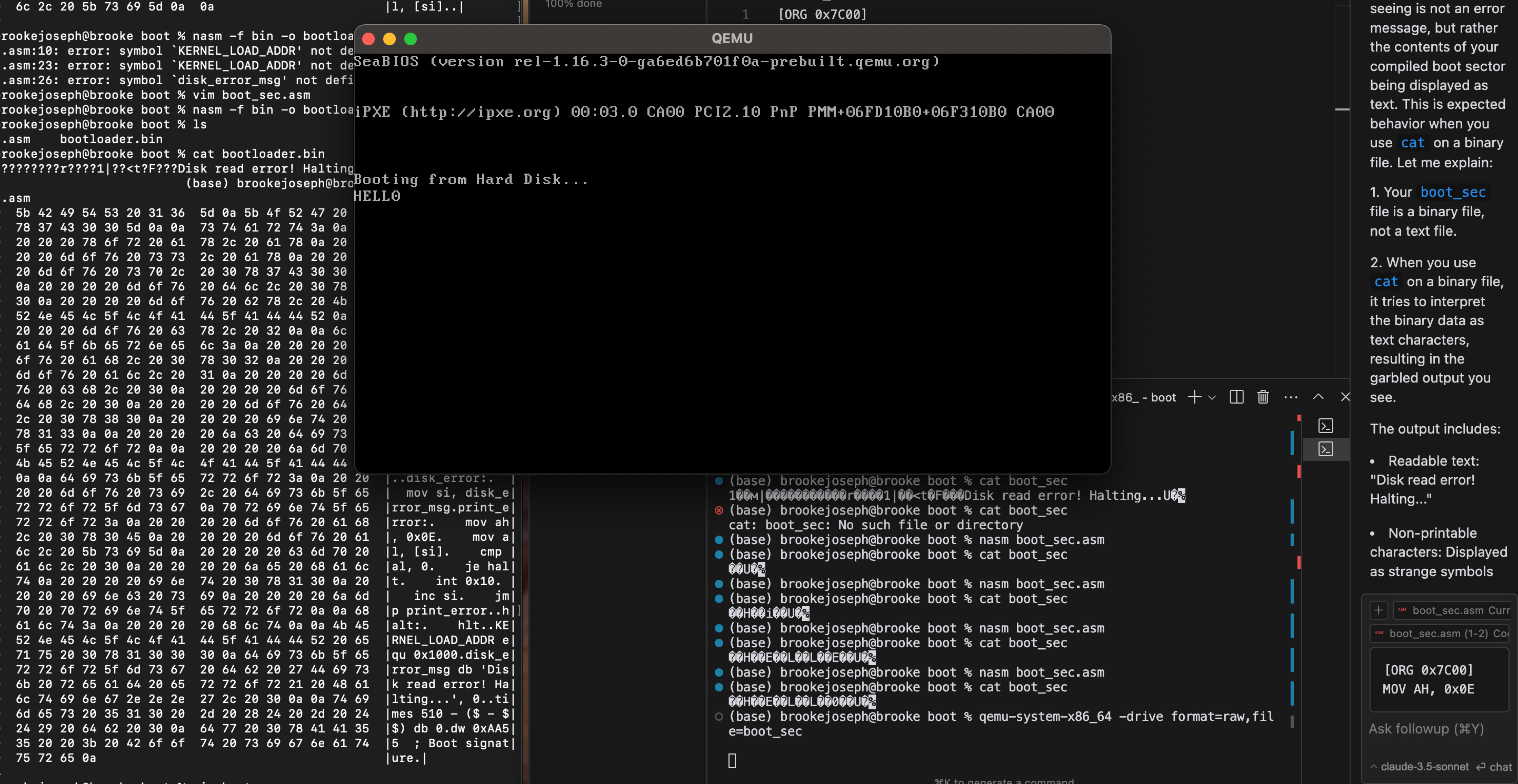Click the boot_sec.asm Current file context chip

[1453, 610]
